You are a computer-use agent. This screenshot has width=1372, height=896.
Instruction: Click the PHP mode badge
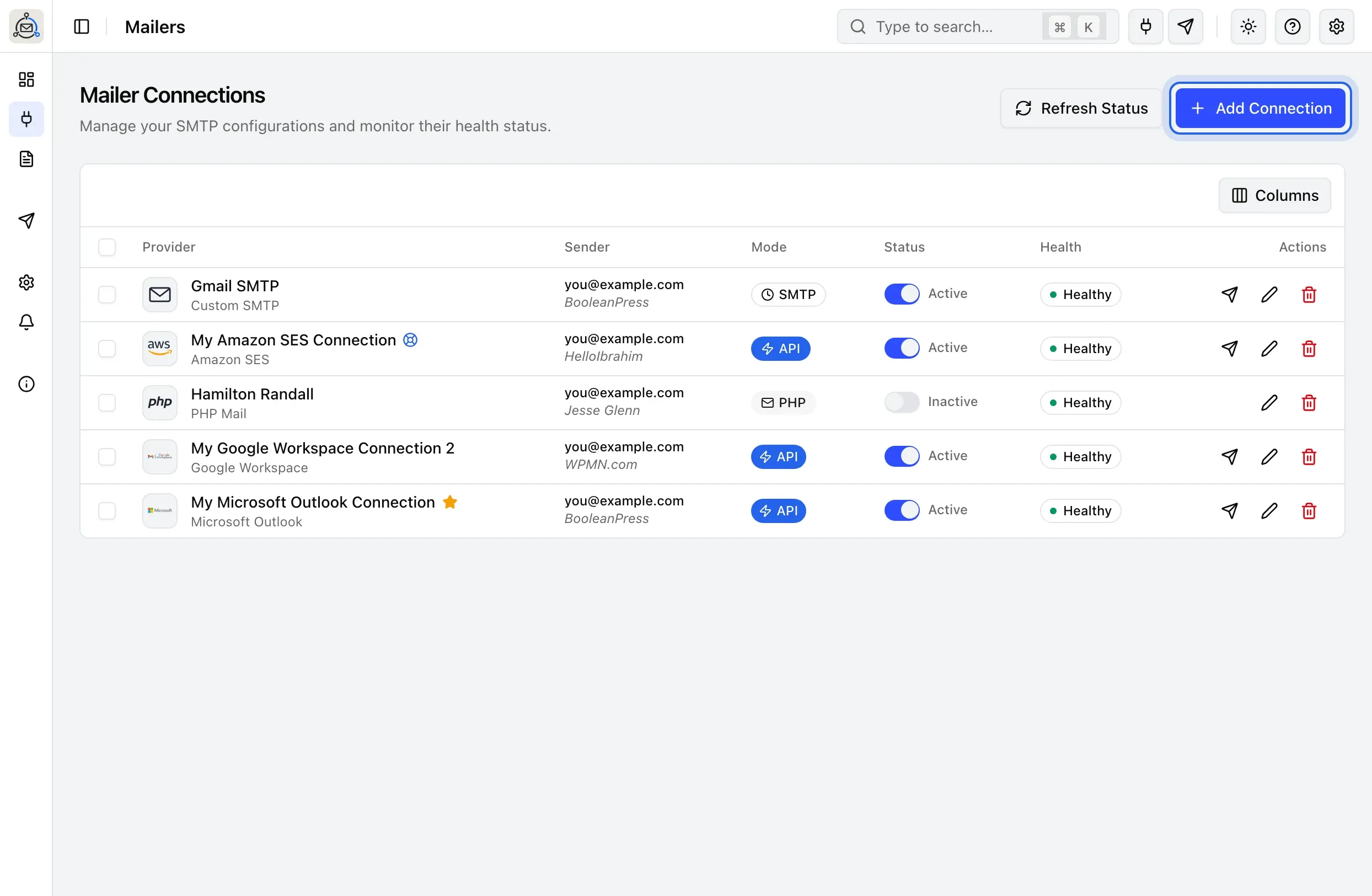coord(784,403)
